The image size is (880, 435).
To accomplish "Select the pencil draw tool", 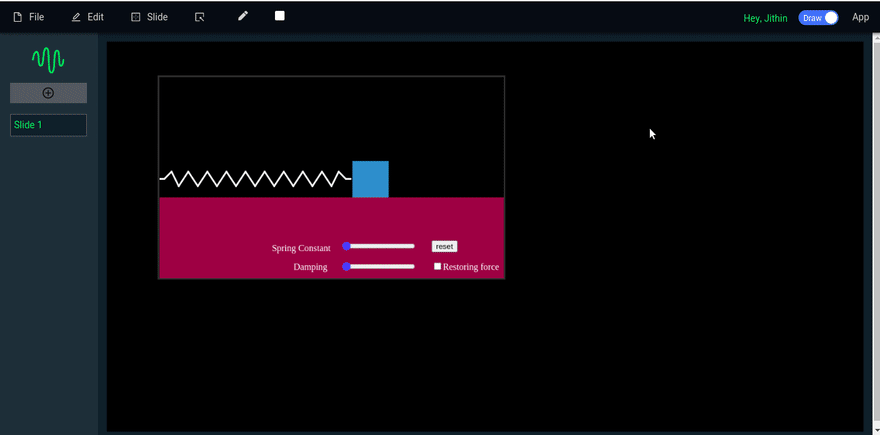I will 242,16.
